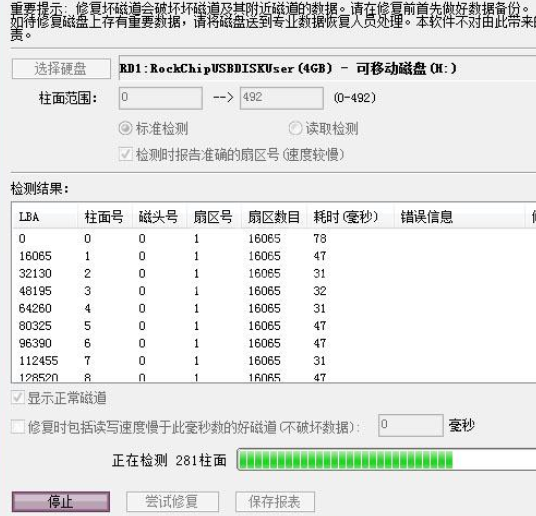Click the end cylinder field showing 492
Screen dimensions: 536x516
pyautogui.click(x=282, y=98)
